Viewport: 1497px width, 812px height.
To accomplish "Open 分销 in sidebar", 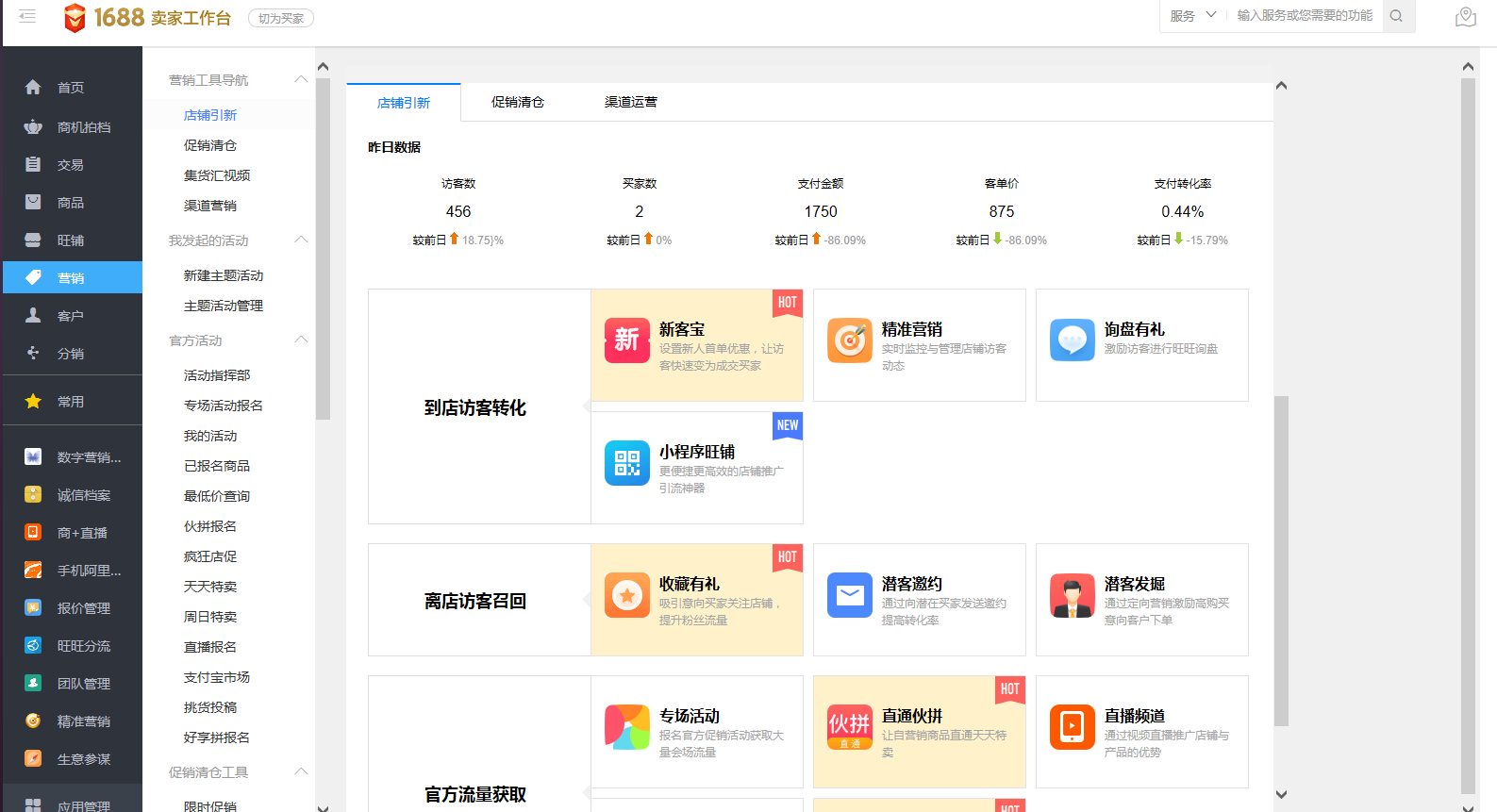I will [71, 354].
